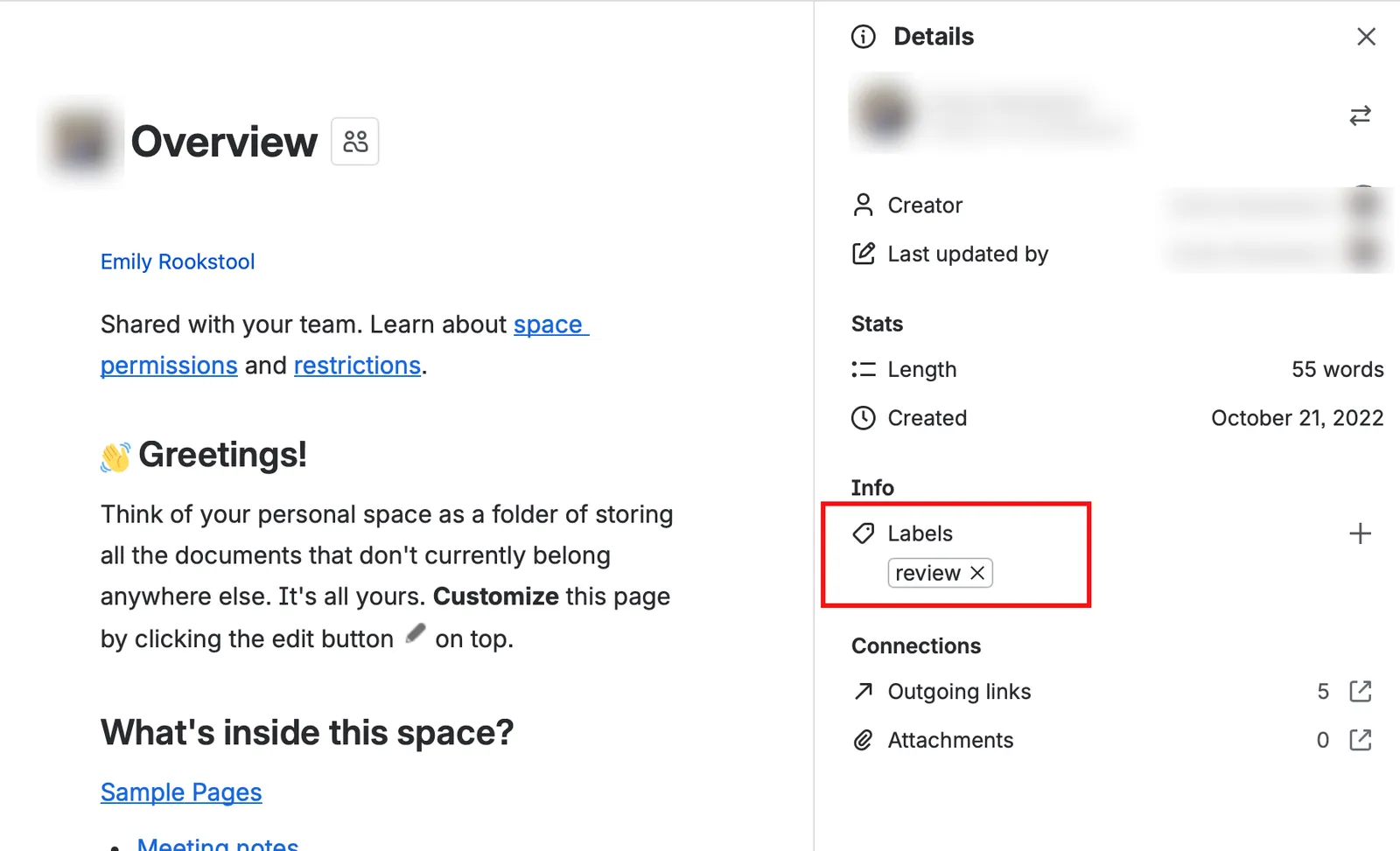
Task: Click the Info section heading
Action: click(x=872, y=487)
